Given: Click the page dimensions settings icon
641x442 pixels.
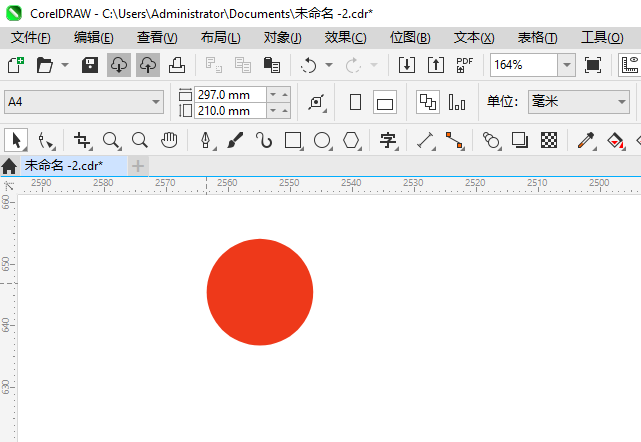Looking at the screenshot, I should click(317, 102).
